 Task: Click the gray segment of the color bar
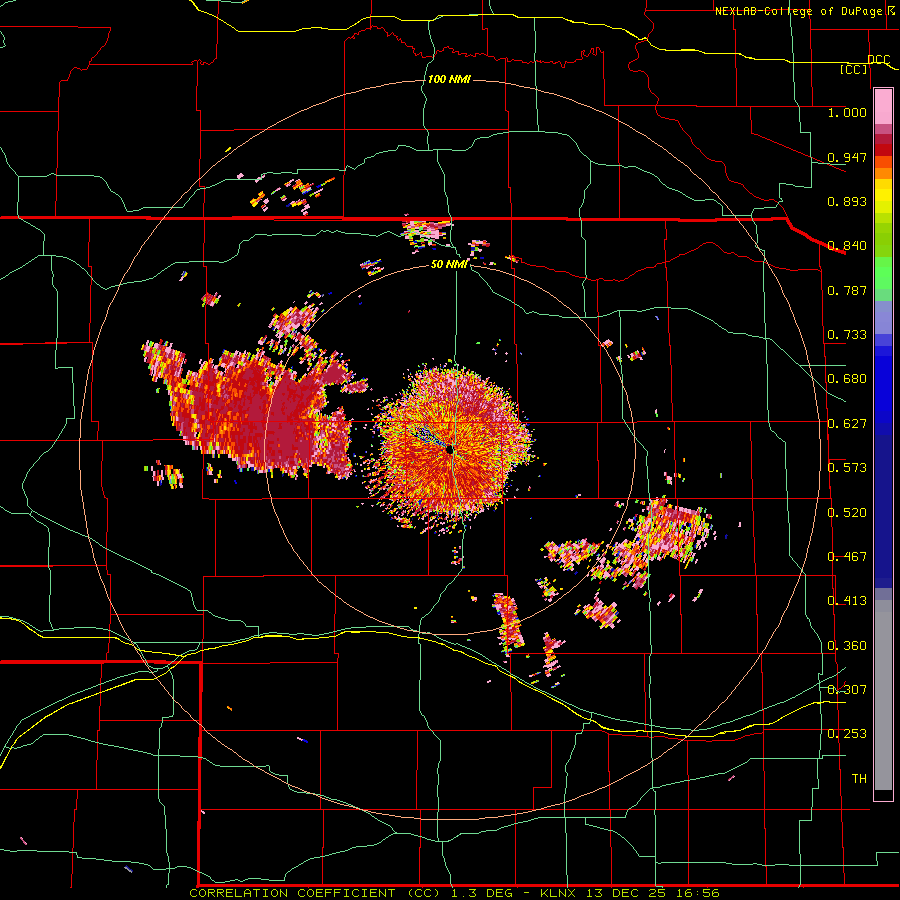pos(883,695)
